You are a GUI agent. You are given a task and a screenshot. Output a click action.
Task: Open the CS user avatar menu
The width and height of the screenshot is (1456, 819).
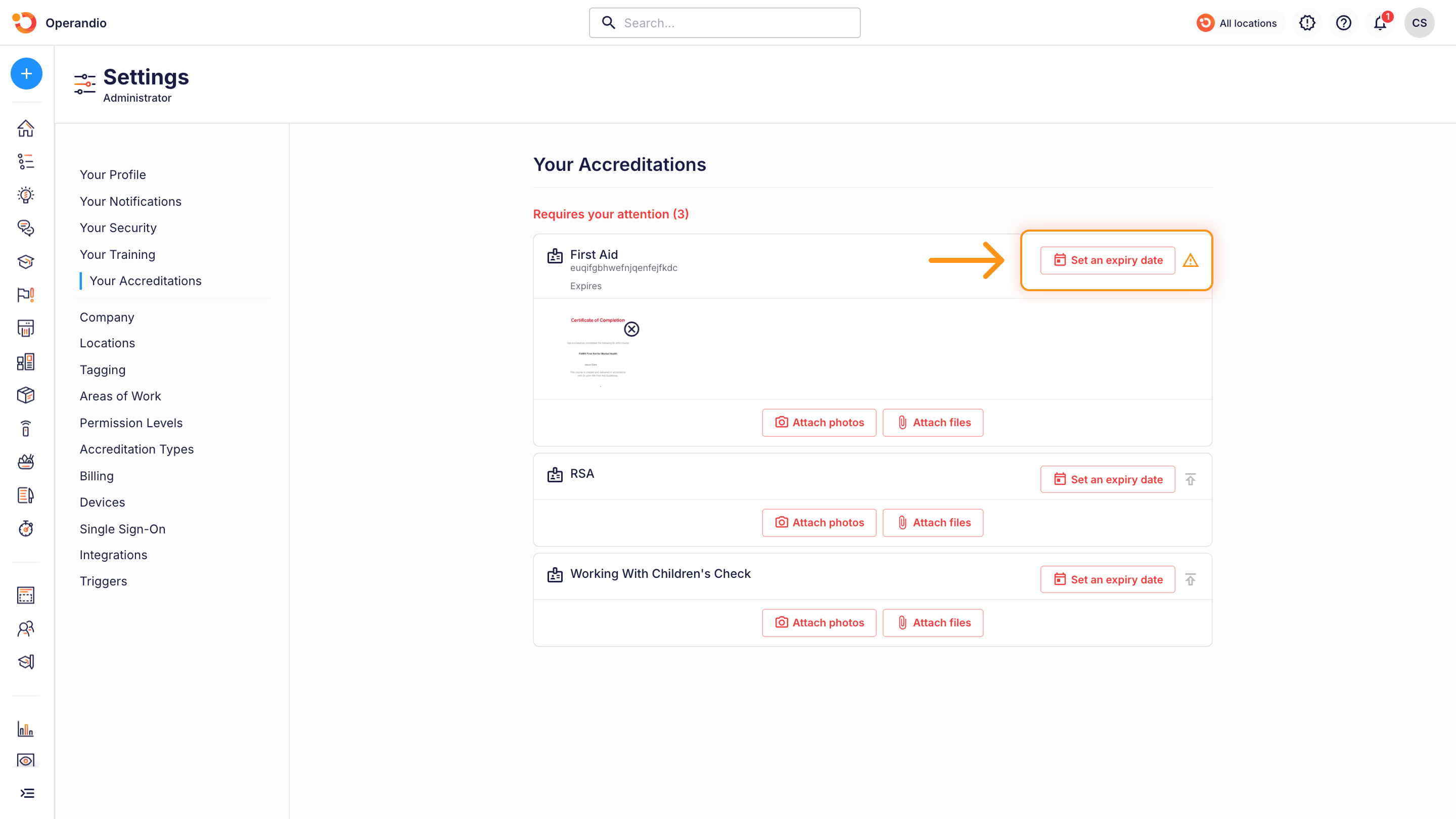(x=1419, y=23)
